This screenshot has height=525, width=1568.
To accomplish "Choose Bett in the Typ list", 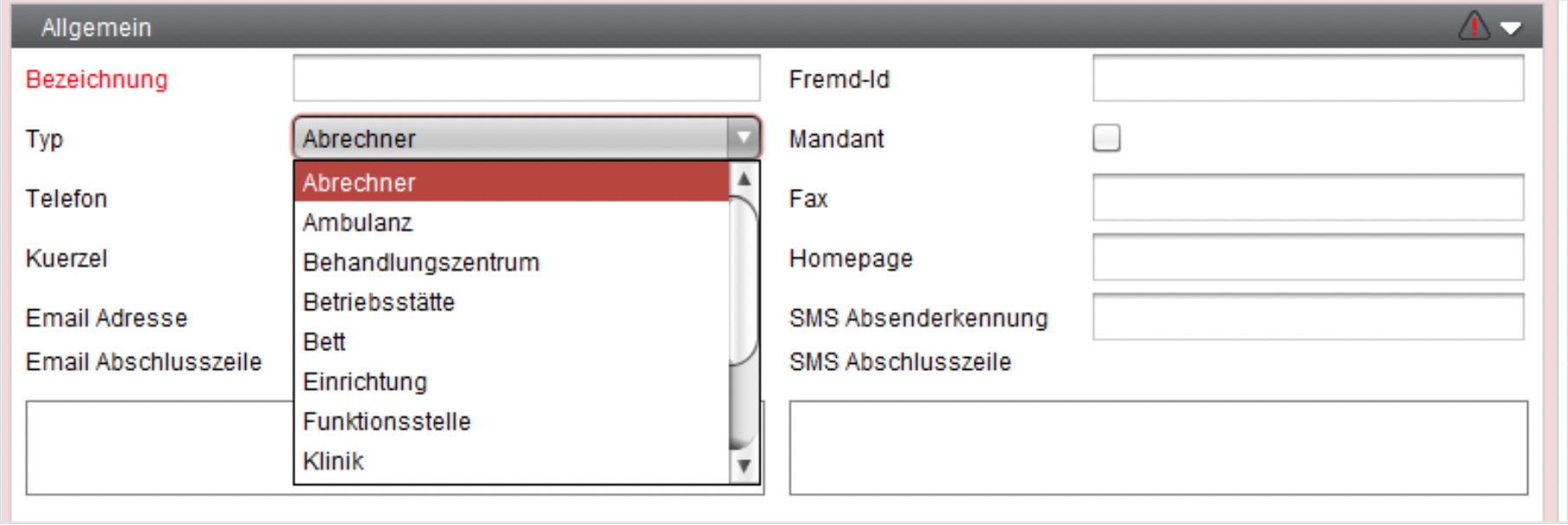I will pyautogui.click(x=512, y=342).
